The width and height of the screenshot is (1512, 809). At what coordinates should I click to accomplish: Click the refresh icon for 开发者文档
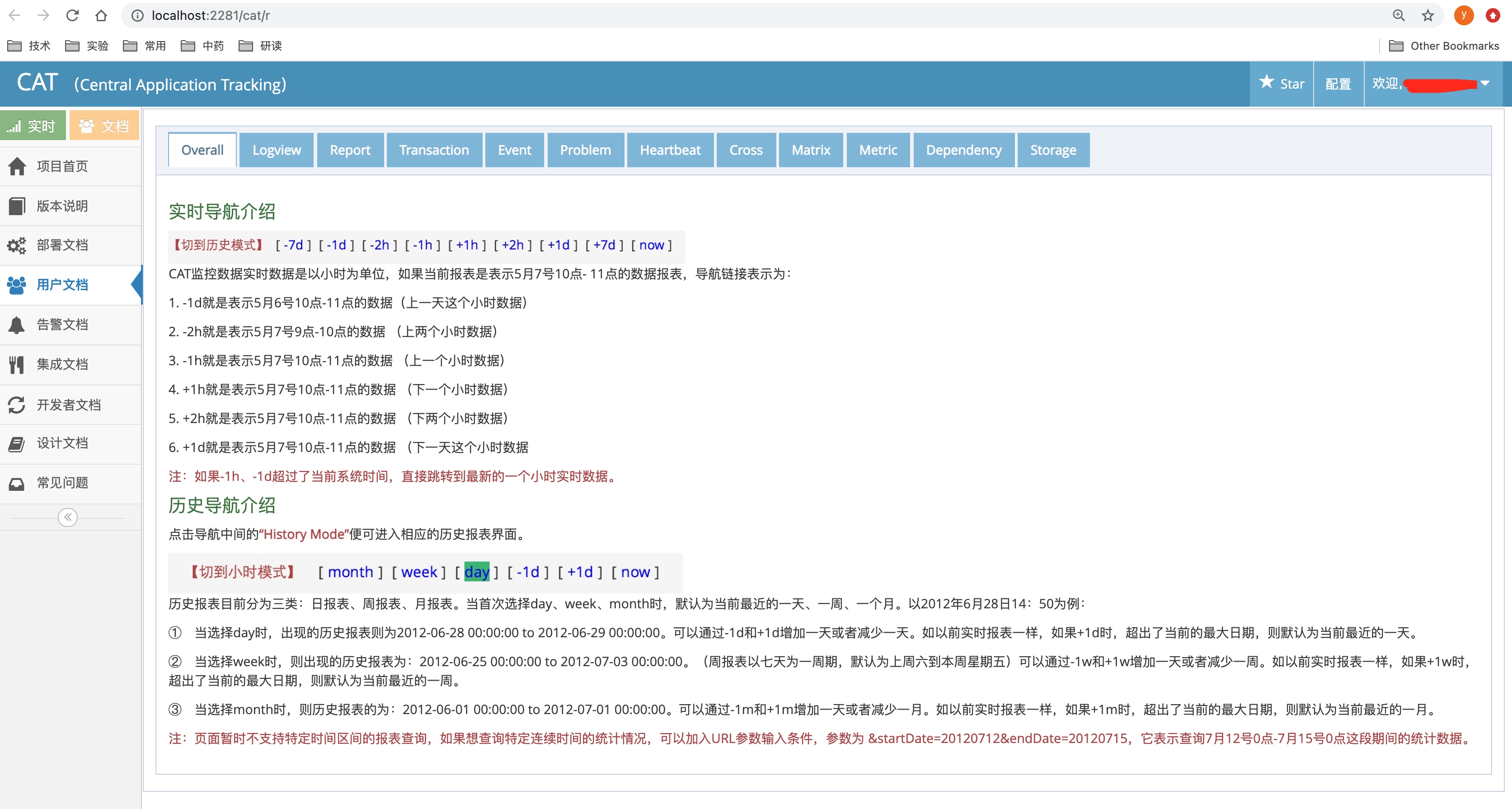point(17,404)
